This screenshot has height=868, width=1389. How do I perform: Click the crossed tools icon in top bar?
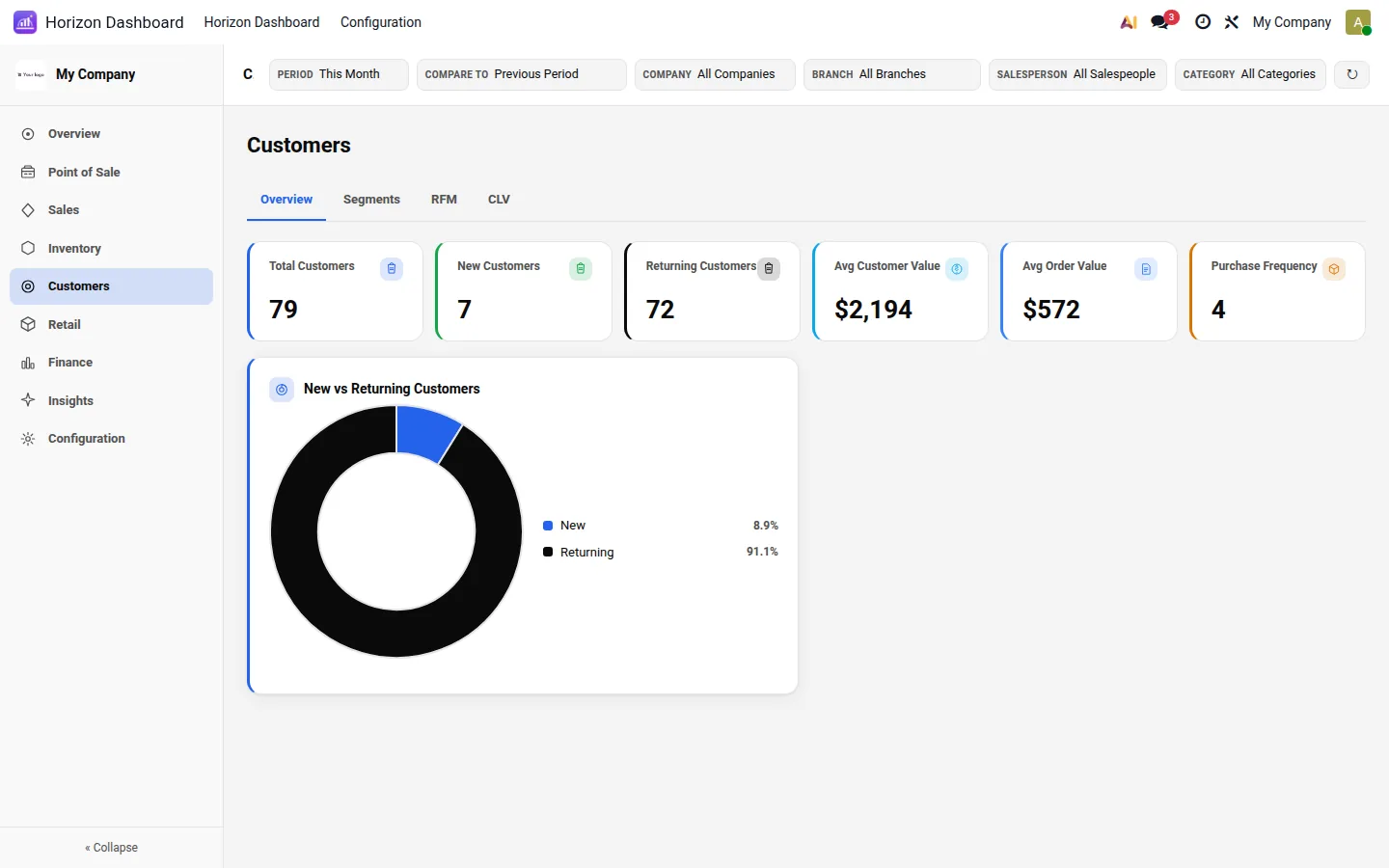click(x=1232, y=22)
